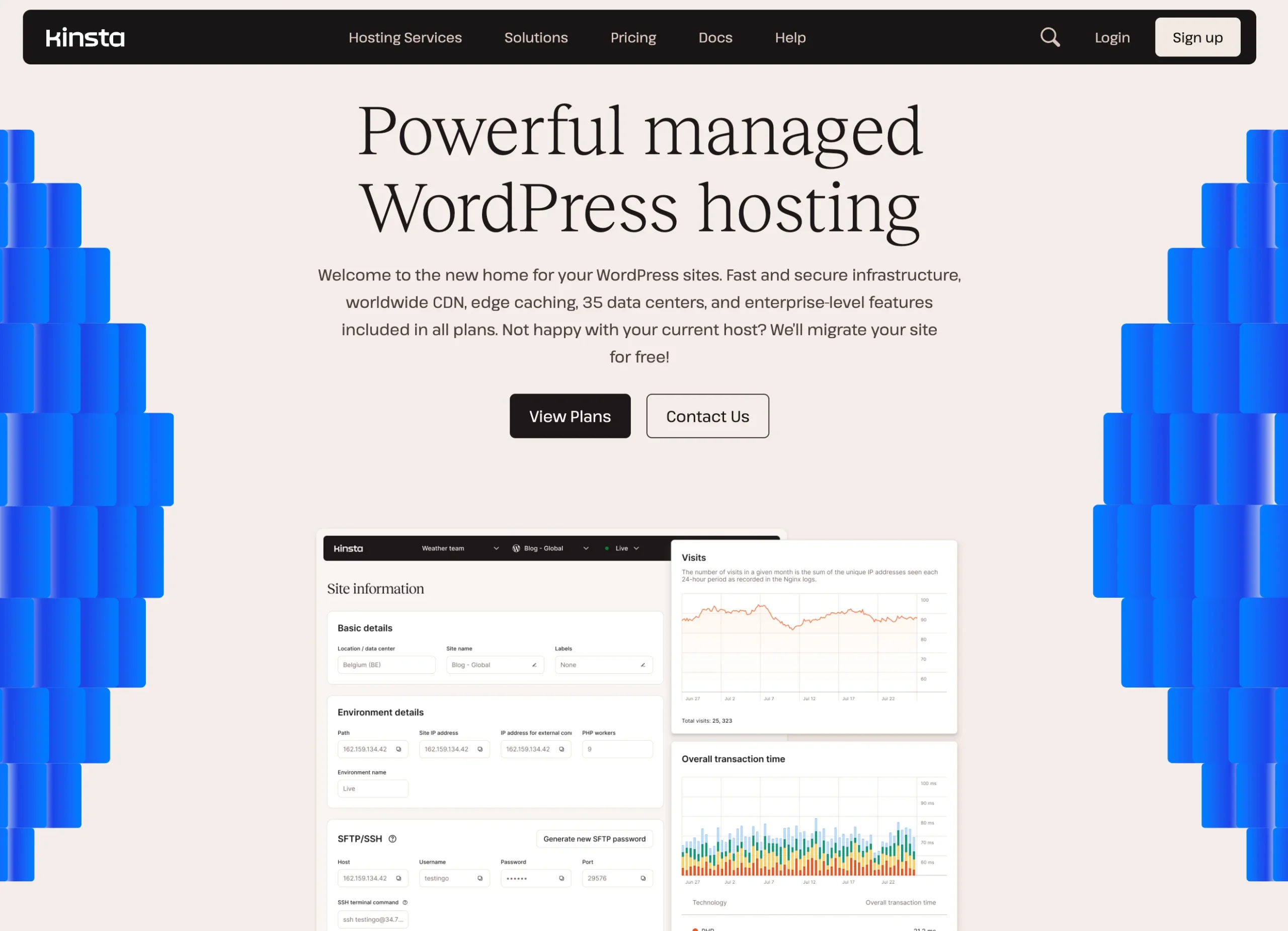Click the Sign up button
Viewport: 1288px width, 931px height.
pos(1197,37)
